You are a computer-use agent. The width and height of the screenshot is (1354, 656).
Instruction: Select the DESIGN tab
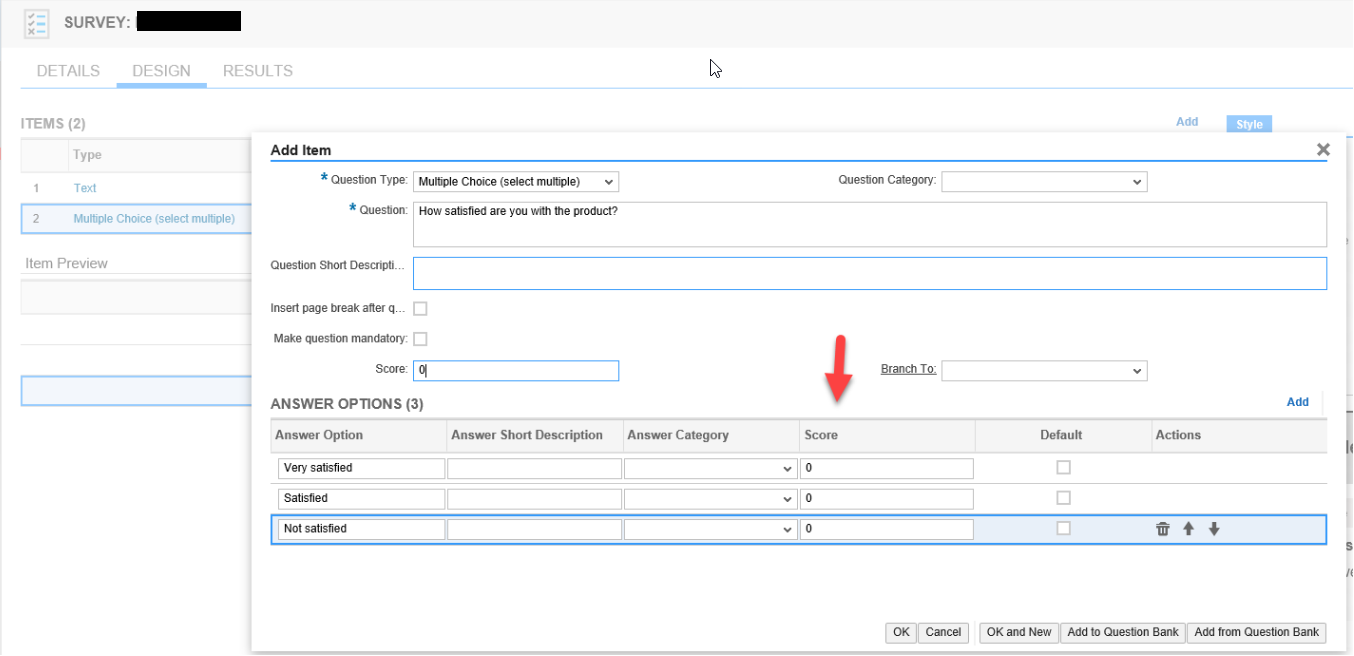tap(161, 71)
